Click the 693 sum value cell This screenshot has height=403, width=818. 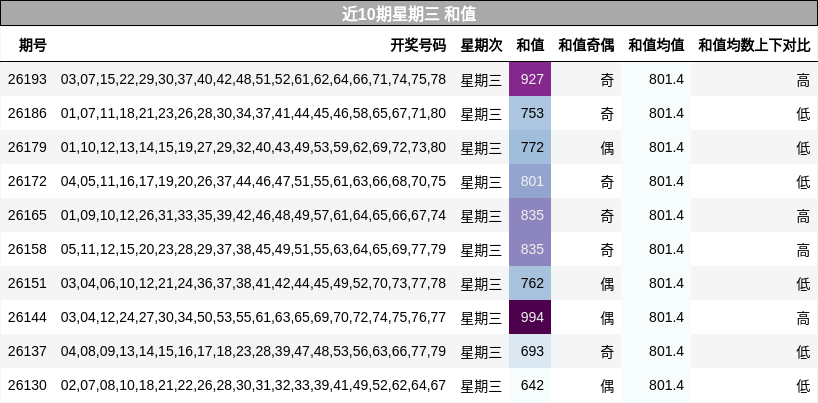click(x=530, y=351)
